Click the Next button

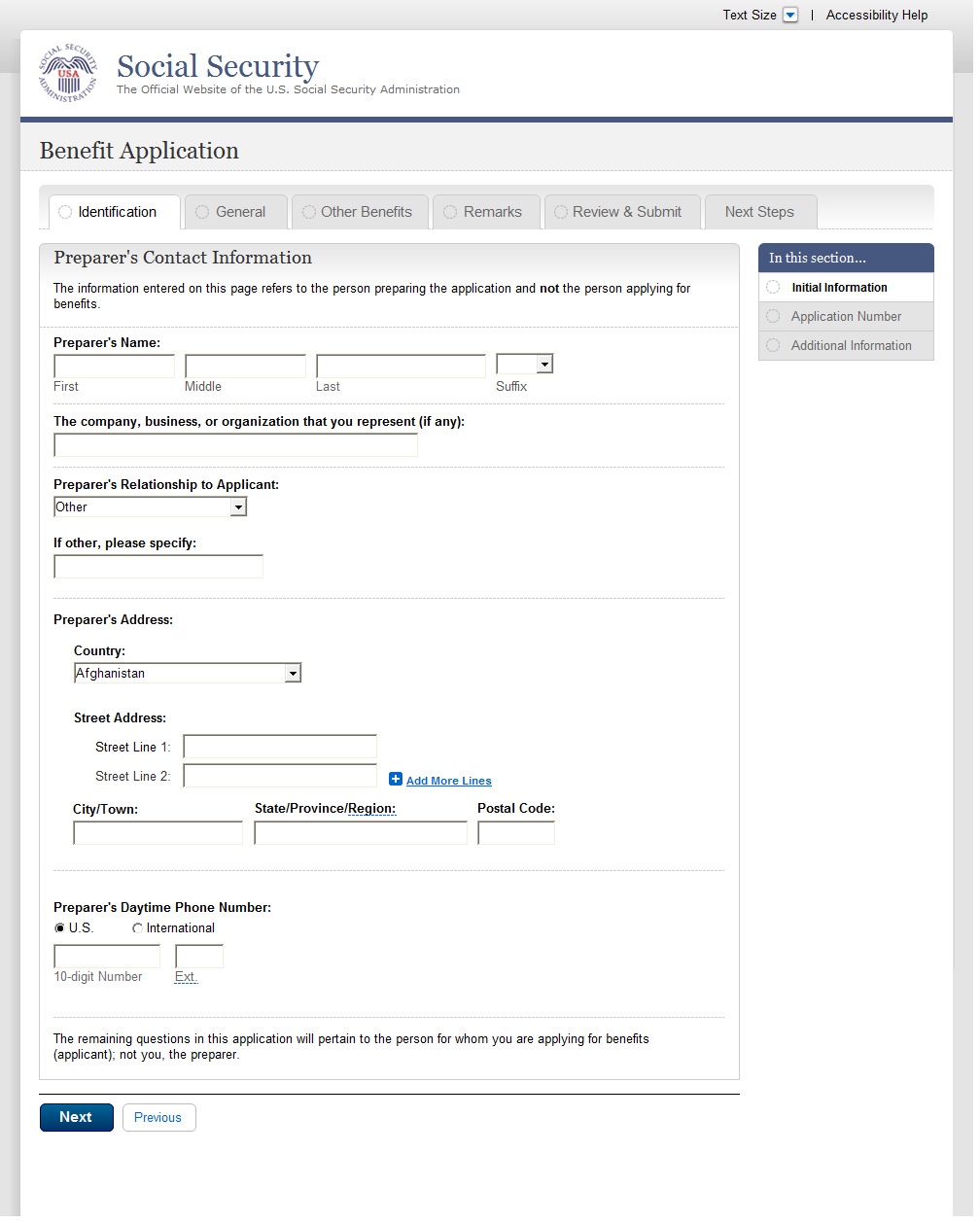(76, 1117)
